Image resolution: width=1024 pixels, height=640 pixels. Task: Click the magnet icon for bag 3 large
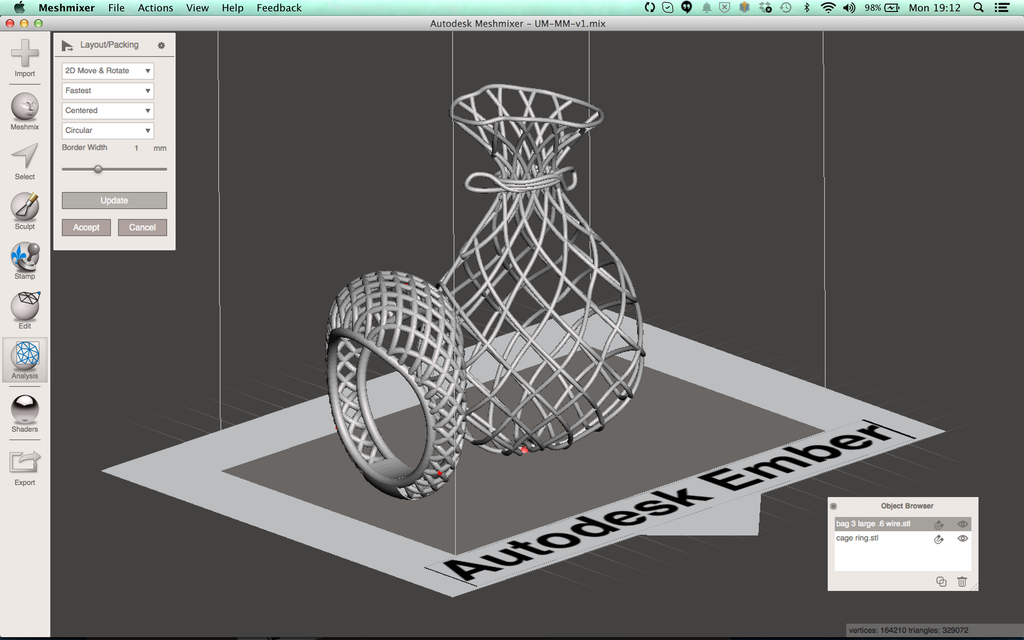[x=938, y=524]
